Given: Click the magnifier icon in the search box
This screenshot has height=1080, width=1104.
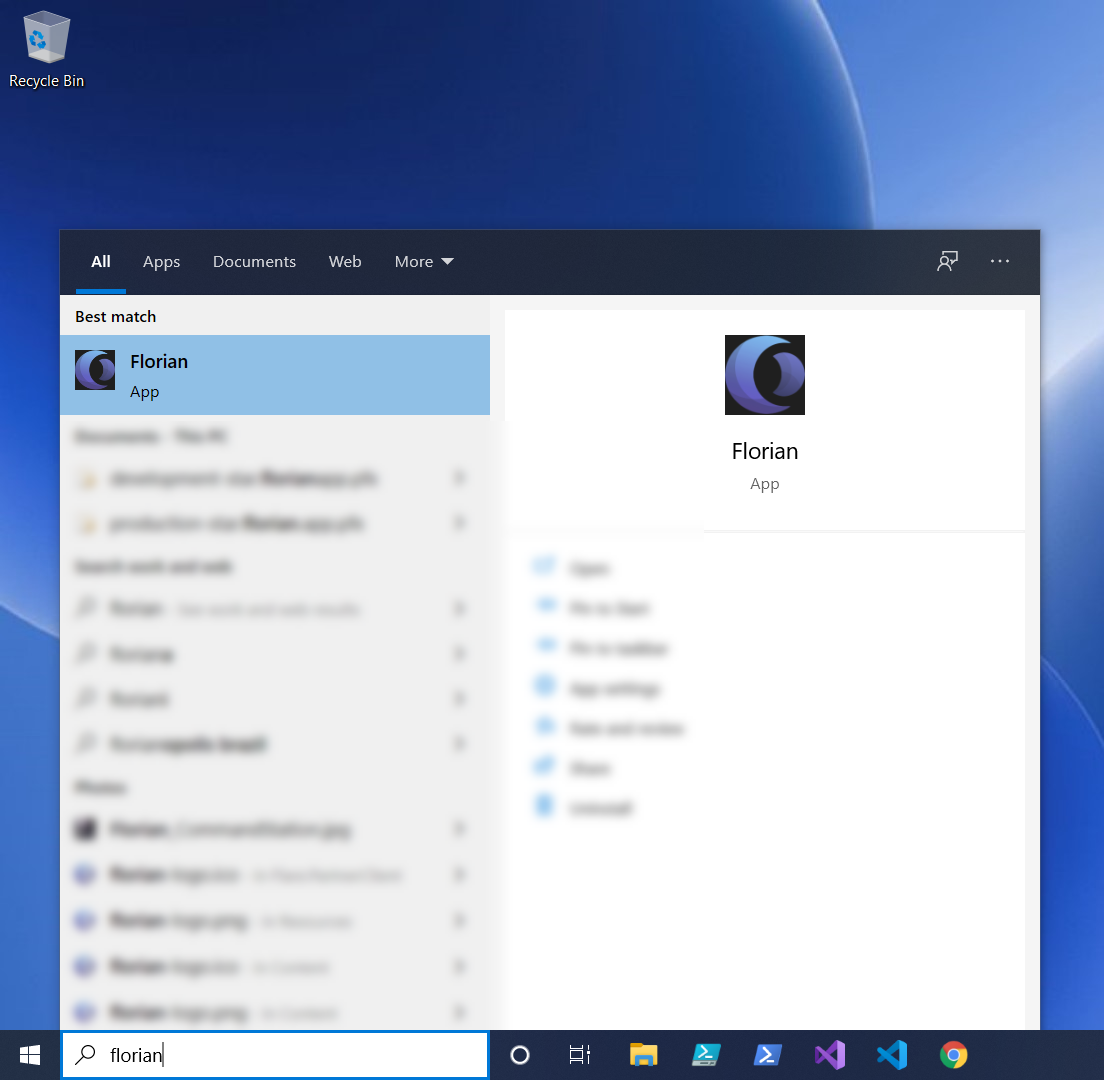Looking at the screenshot, I should pos(86,1054).
